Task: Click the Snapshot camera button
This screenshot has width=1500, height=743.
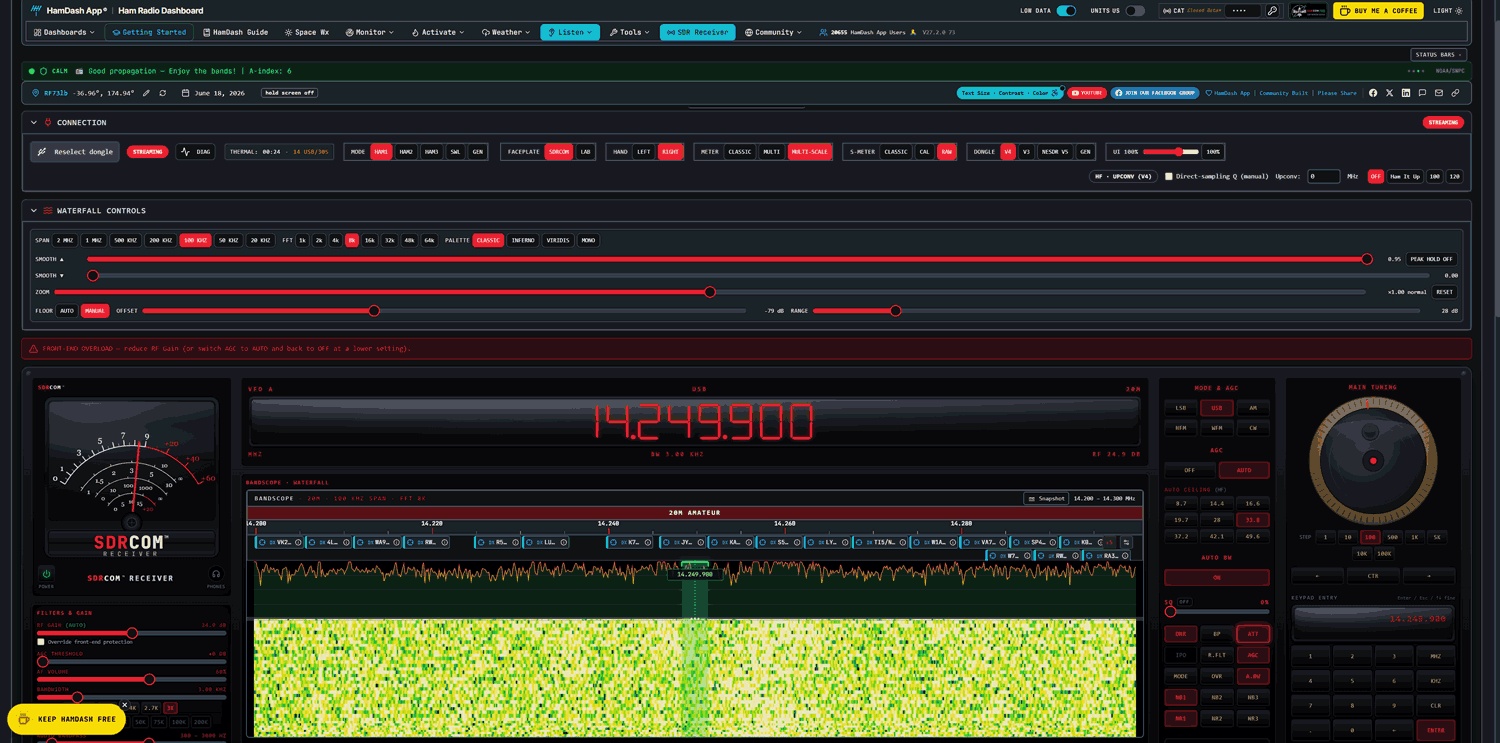Action: click(x=1046, y=498)
